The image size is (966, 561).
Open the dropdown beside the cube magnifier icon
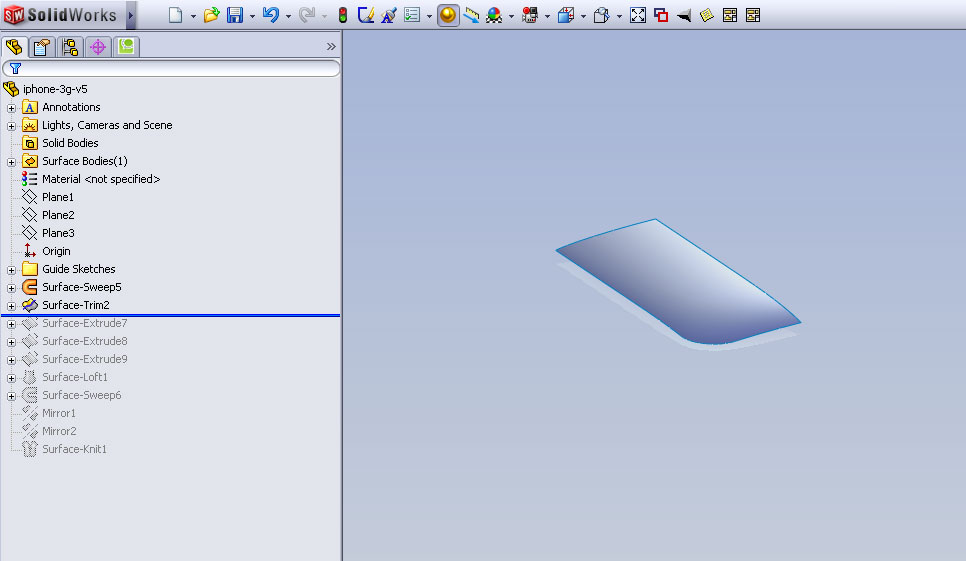point(619,16)
